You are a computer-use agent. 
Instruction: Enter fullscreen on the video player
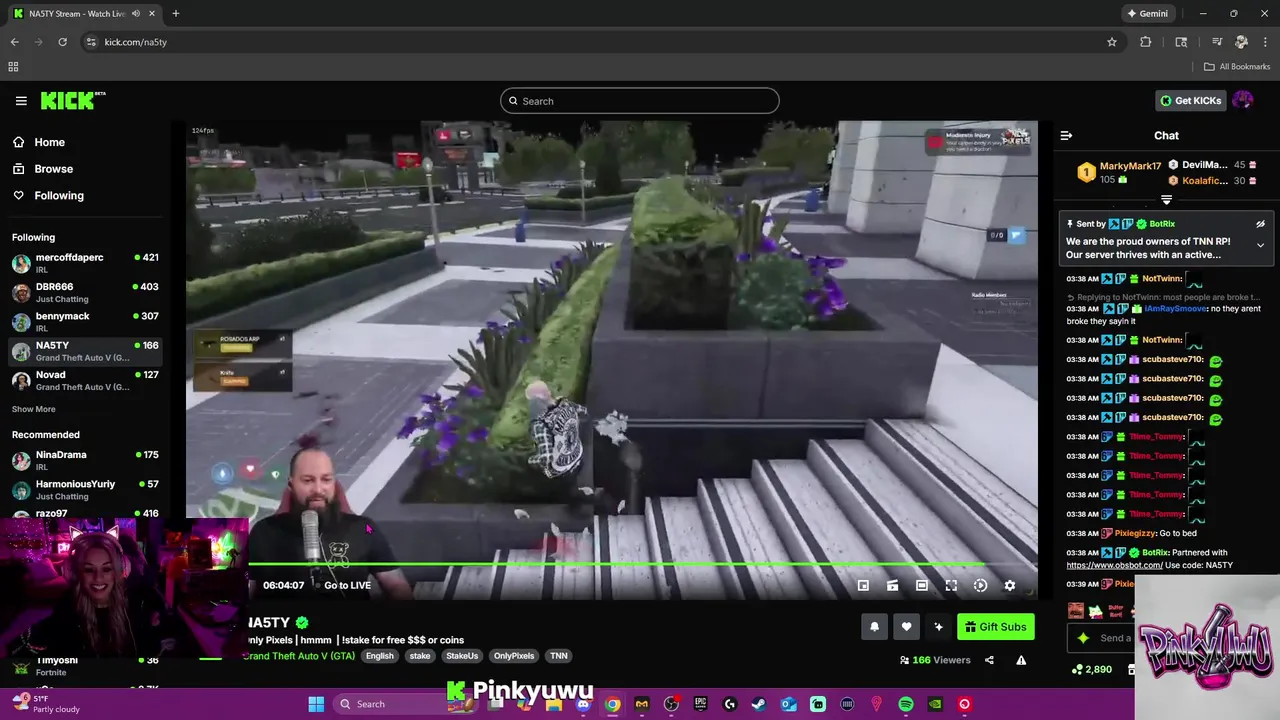[x=951, y=586]
